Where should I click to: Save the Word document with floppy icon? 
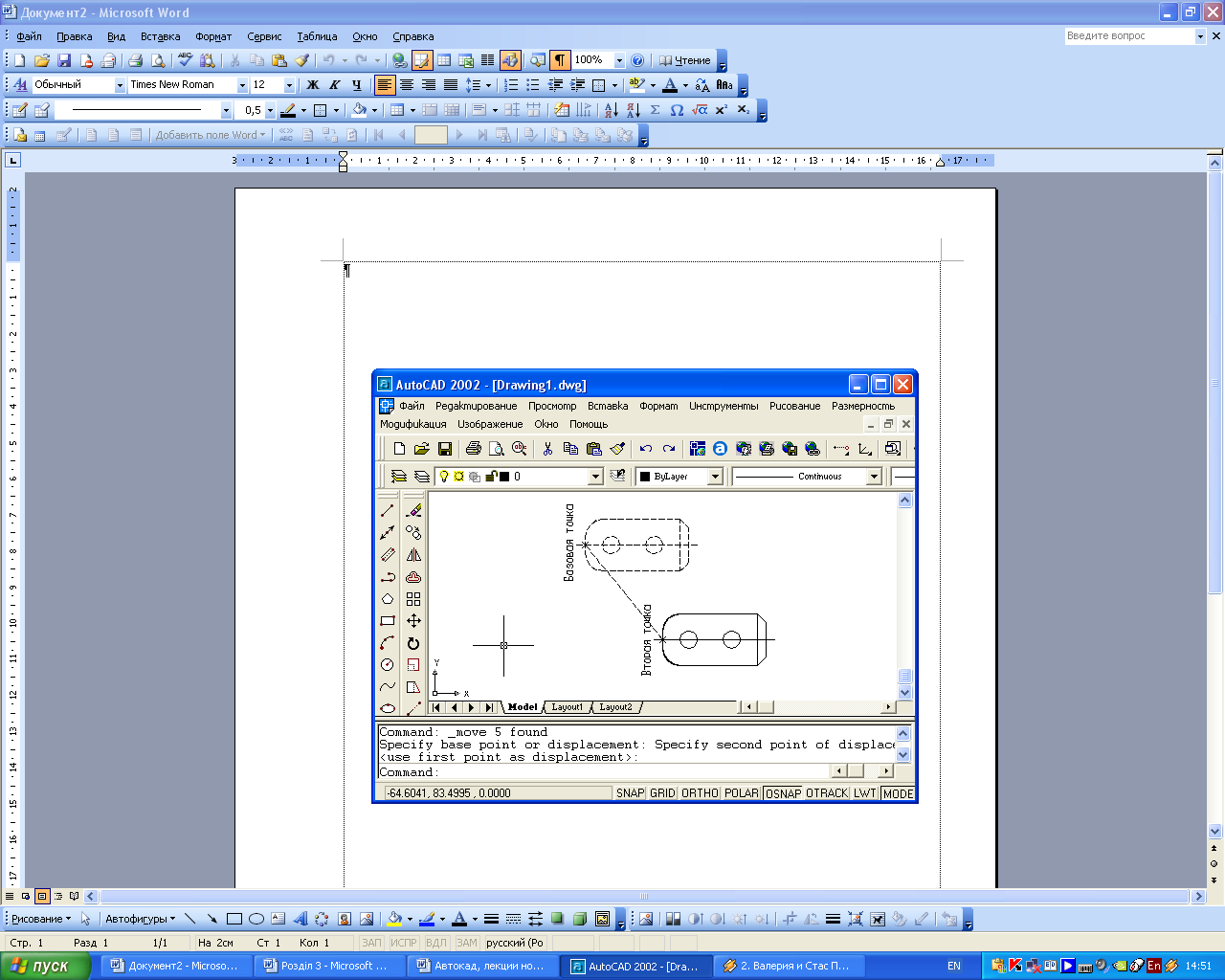pos(64,60)
